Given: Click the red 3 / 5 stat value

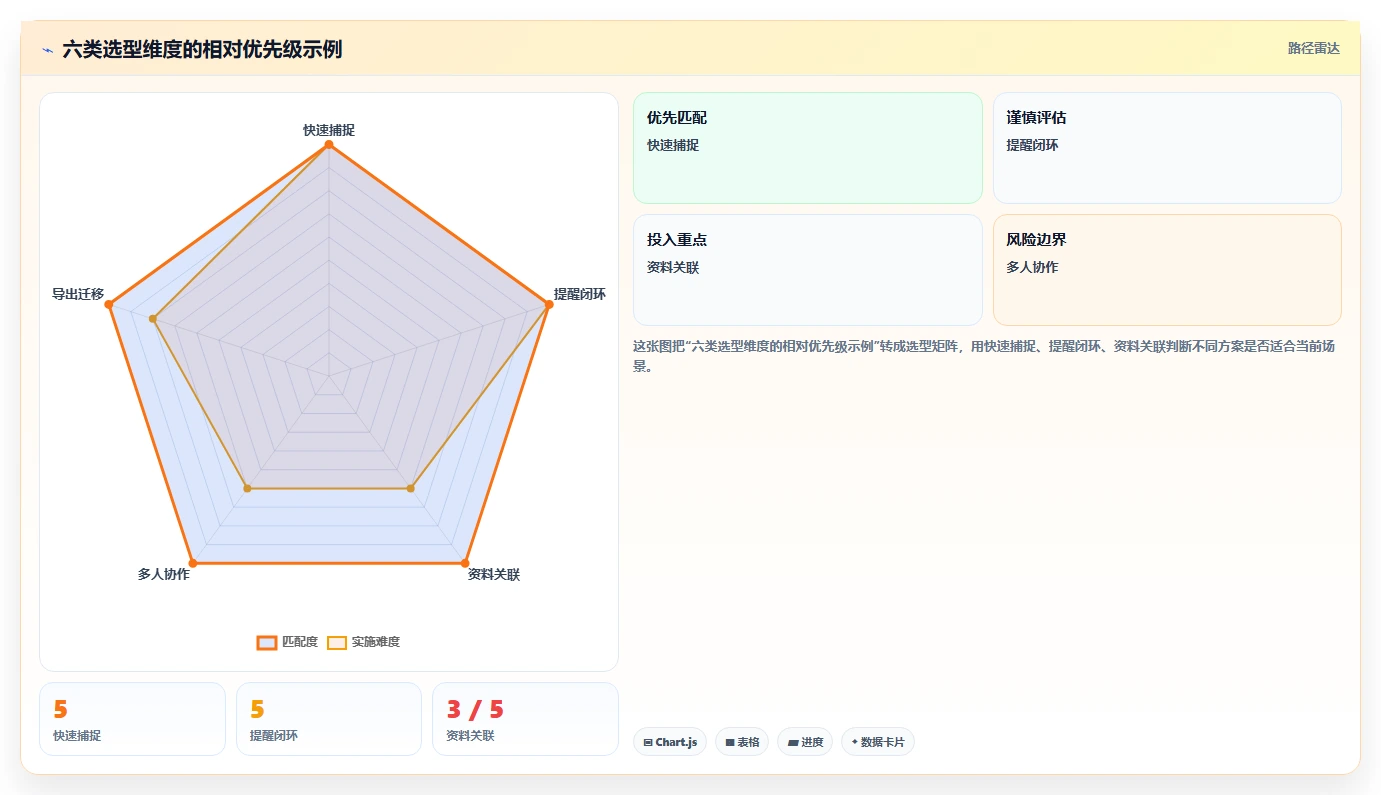Looking at the screenshot, I should (x=475, y=709).
